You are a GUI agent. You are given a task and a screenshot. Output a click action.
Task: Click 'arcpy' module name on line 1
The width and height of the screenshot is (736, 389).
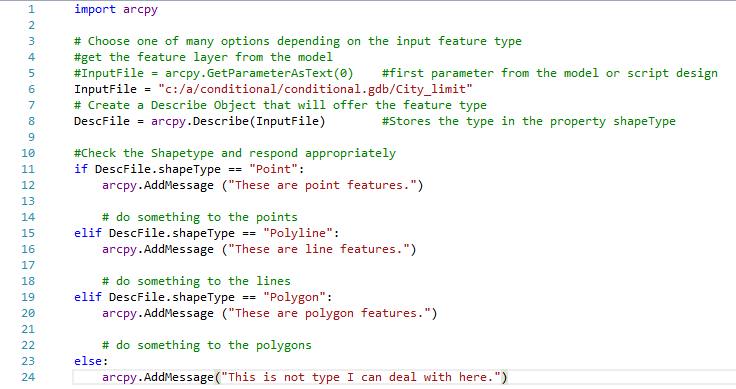140,10
